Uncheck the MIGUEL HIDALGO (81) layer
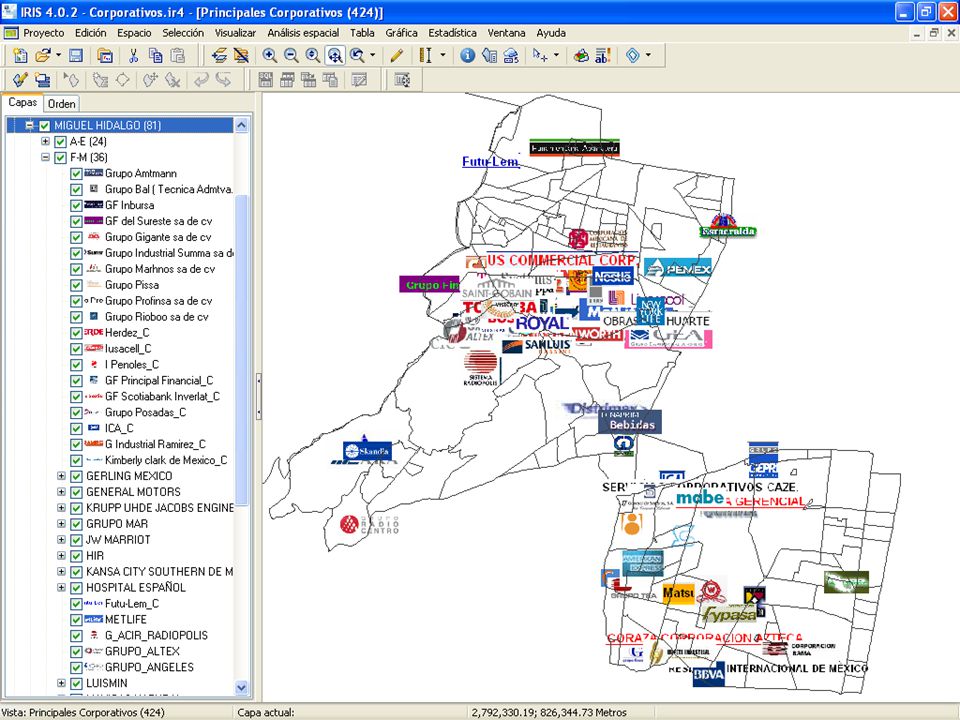The height and width of the screenshot is (720, 960). pos(44,126)
